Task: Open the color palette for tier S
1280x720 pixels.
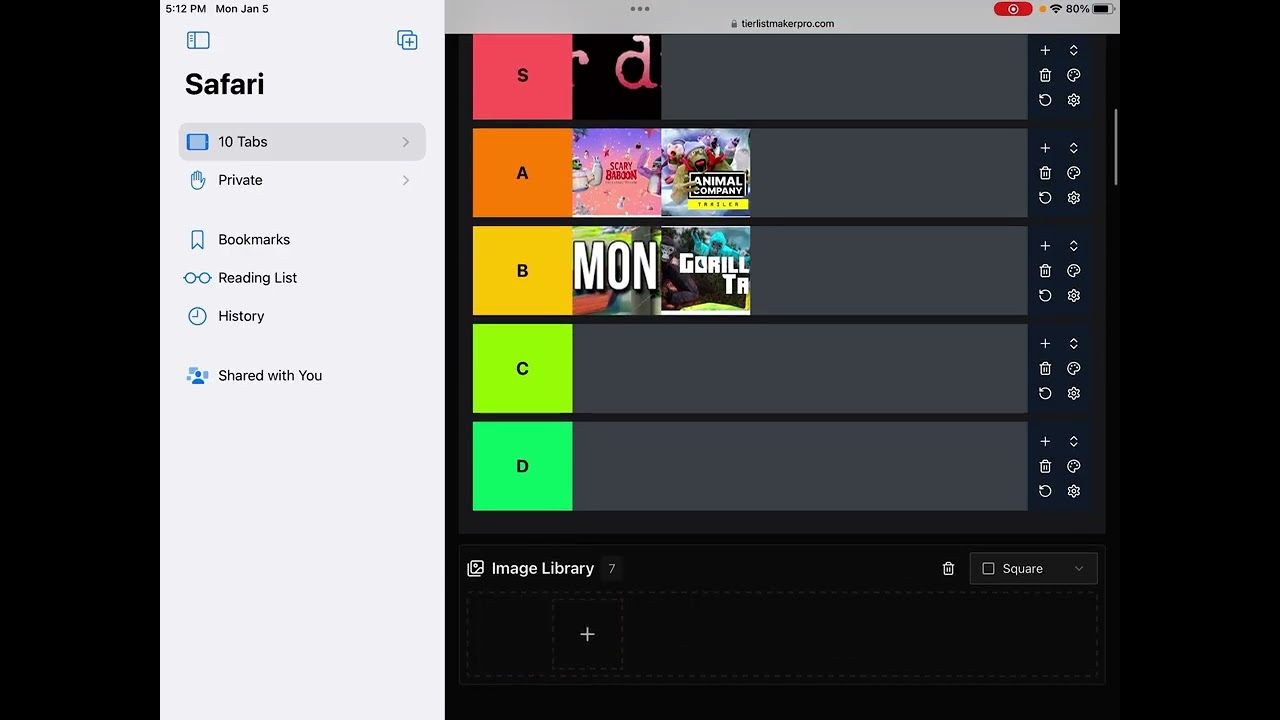Action: 1073,75
